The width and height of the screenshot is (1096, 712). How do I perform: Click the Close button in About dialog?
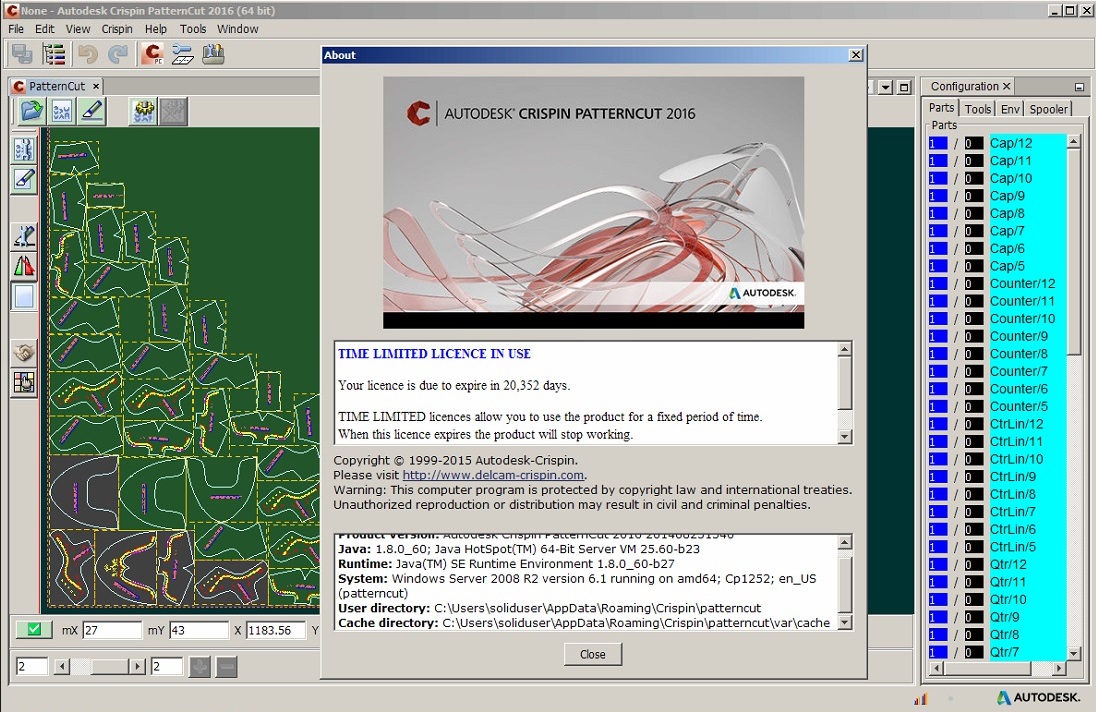(593, 654)
